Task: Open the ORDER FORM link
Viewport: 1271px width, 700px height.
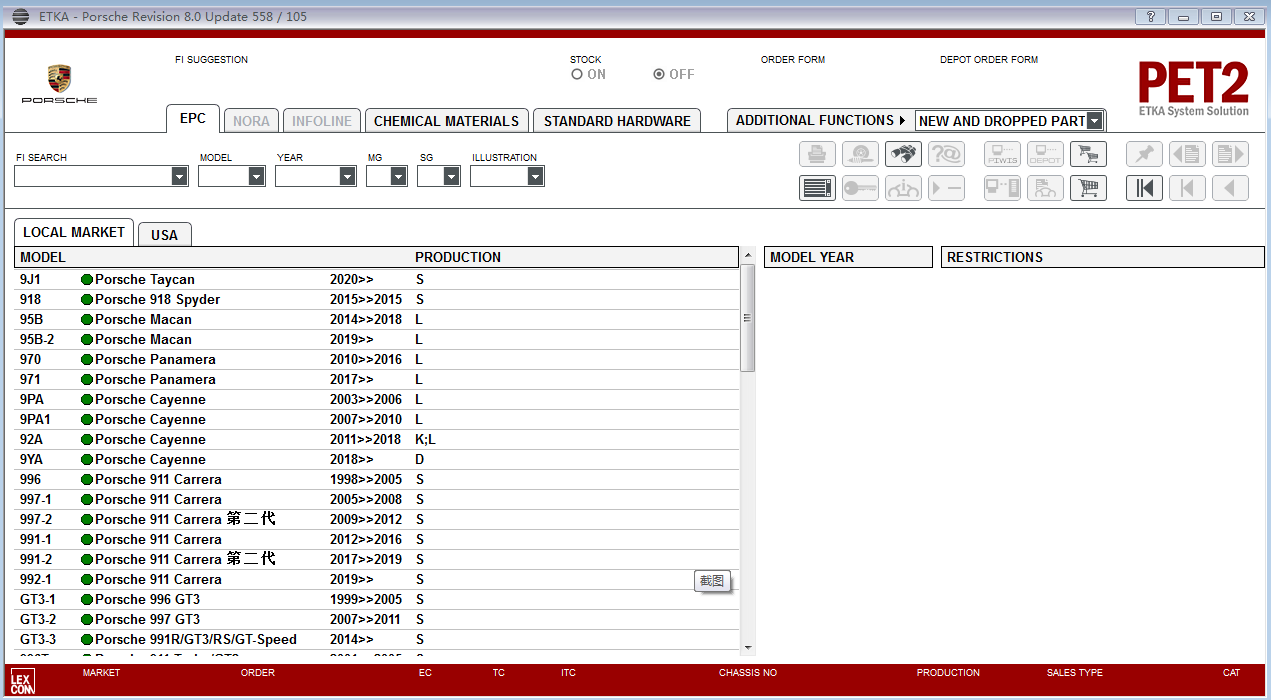Action: click(x=792, y=60)
